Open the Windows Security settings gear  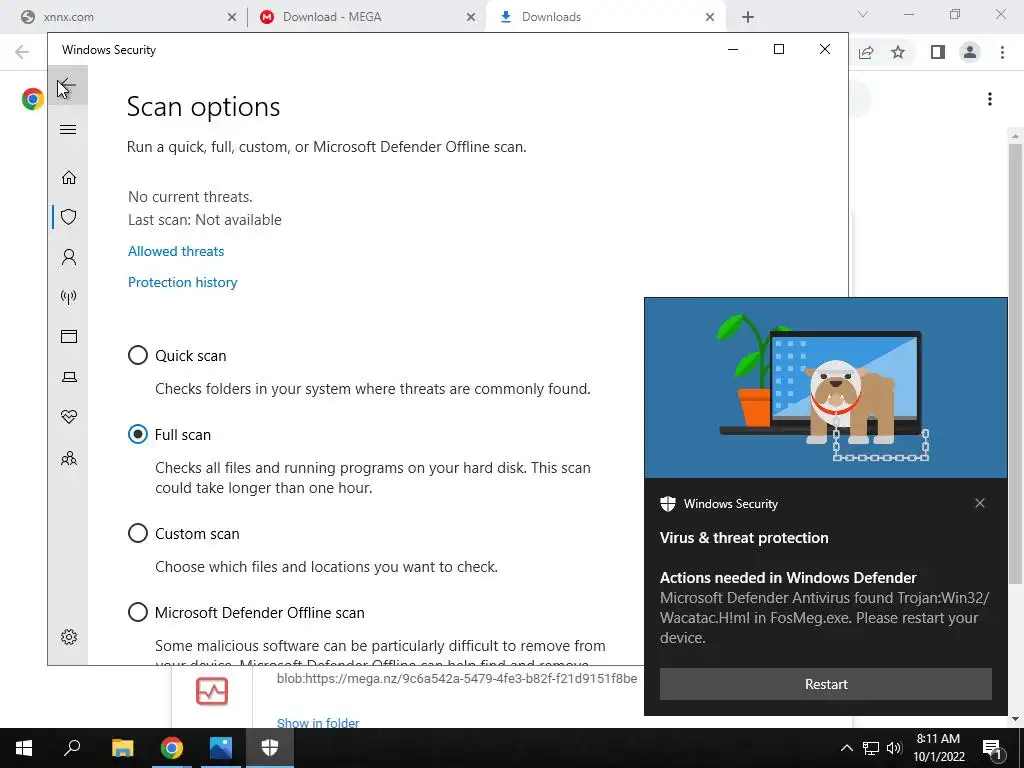tap(69, 637)
